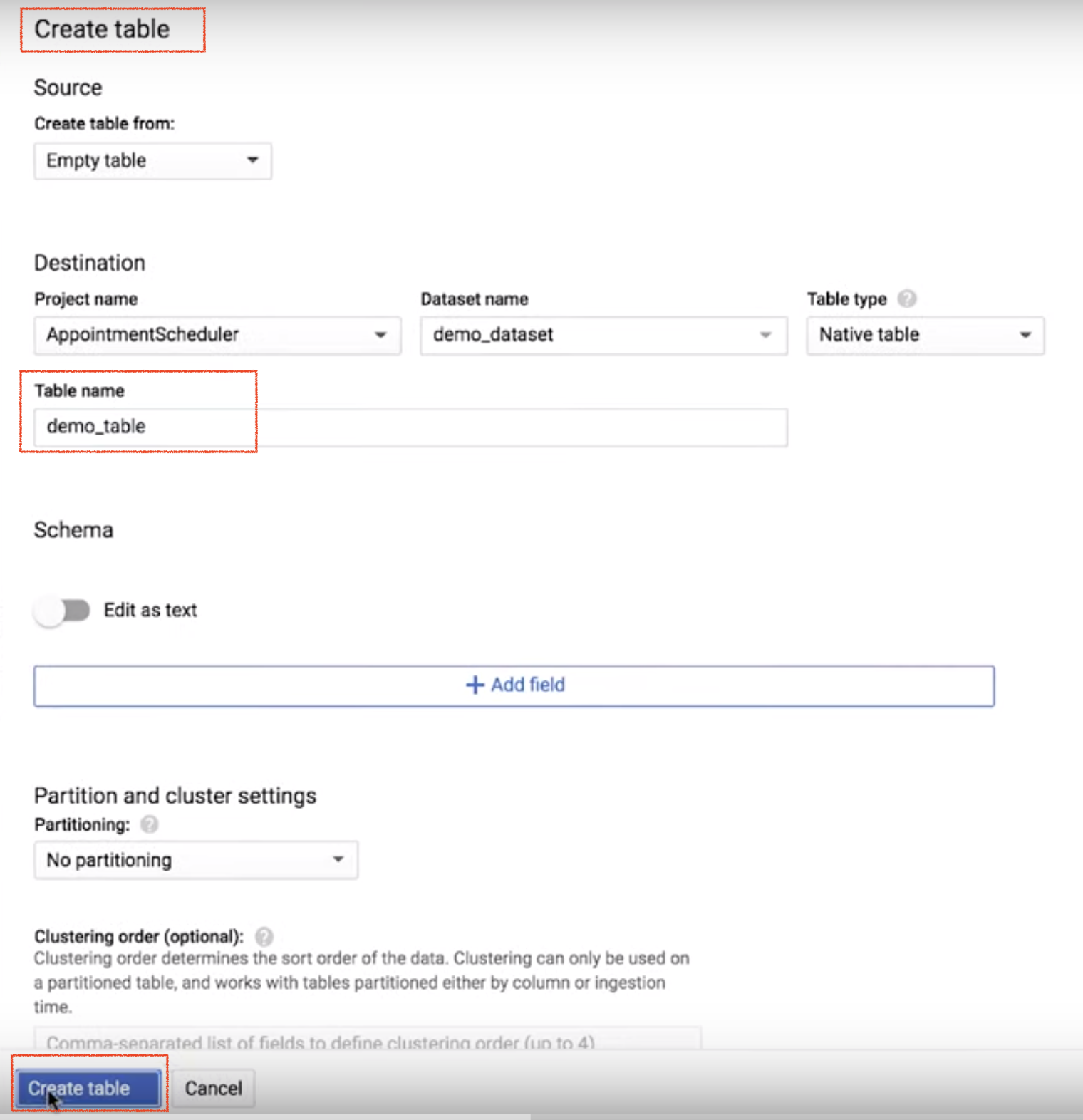Click the Destination section heading
The width and height of the screenshot is (1083, 1120).
tap(90, 263)
